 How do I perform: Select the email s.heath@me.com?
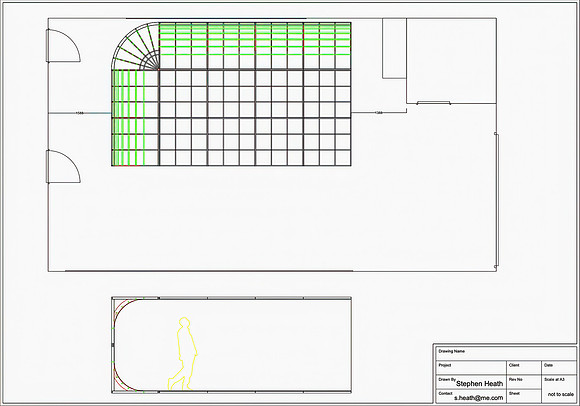pyautogui.click(x=479, y=398)
